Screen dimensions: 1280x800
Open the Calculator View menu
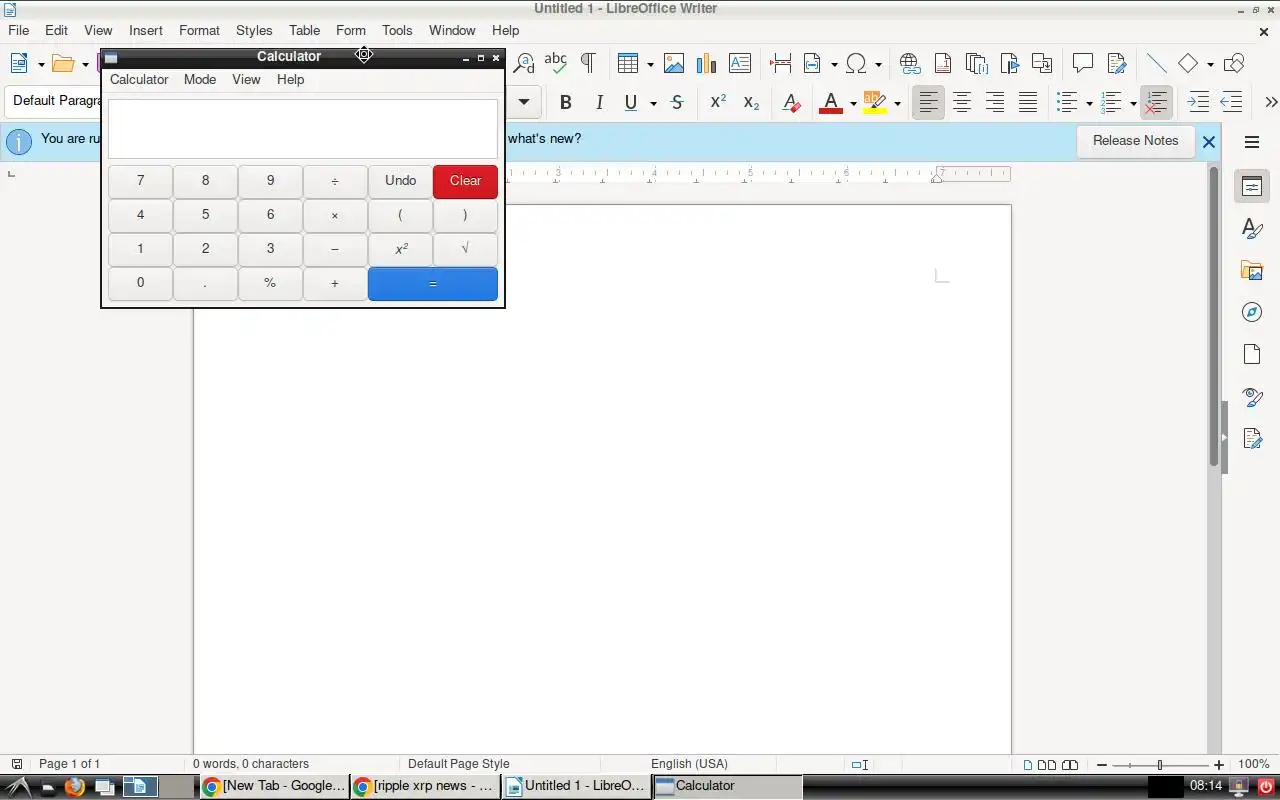pyautogui.click(x=246, y=79)
